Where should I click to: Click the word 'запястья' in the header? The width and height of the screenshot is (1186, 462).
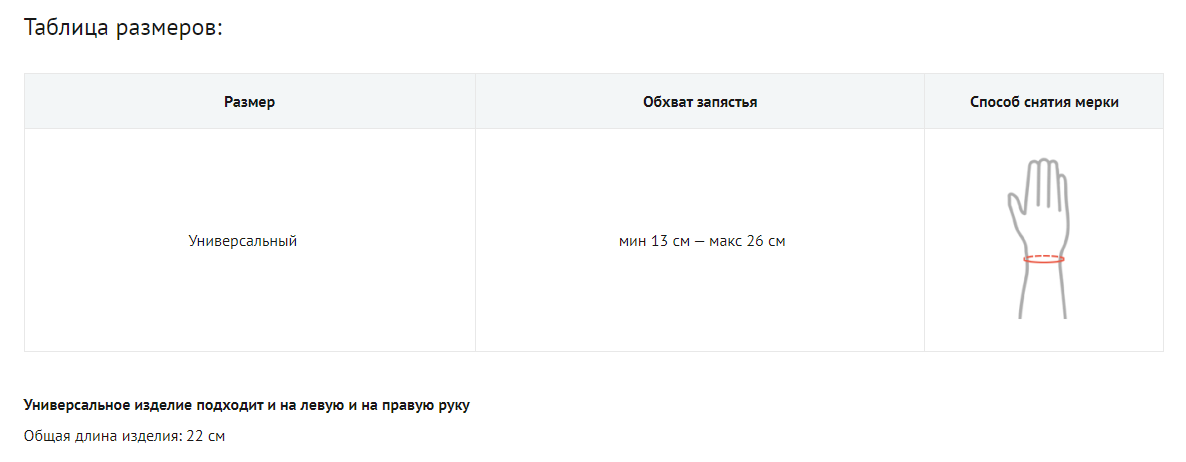(x=727, y=102)
